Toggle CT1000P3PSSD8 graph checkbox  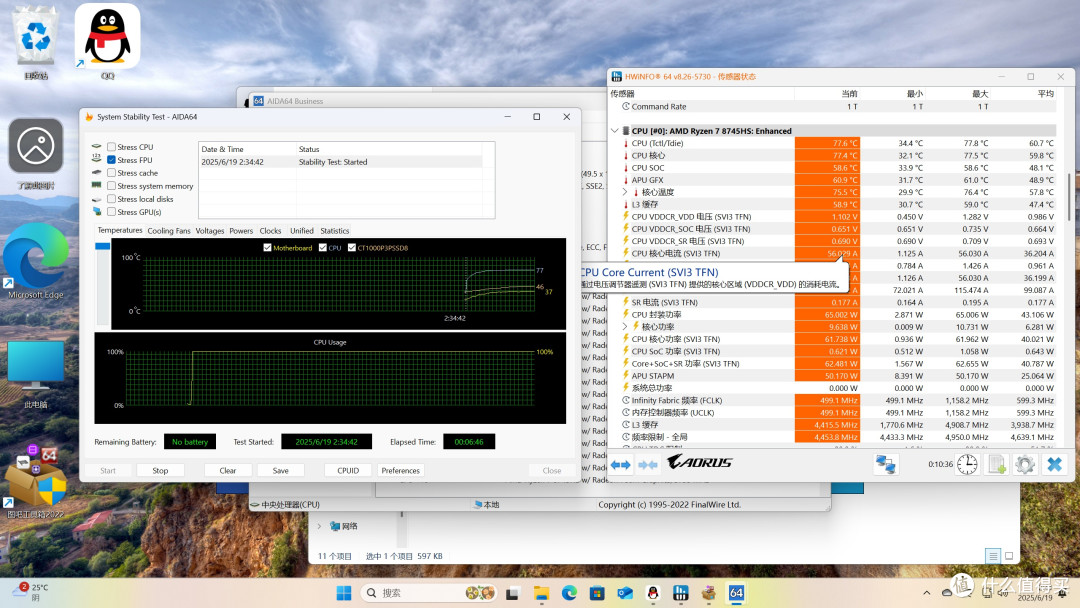(x=352, y=248)
